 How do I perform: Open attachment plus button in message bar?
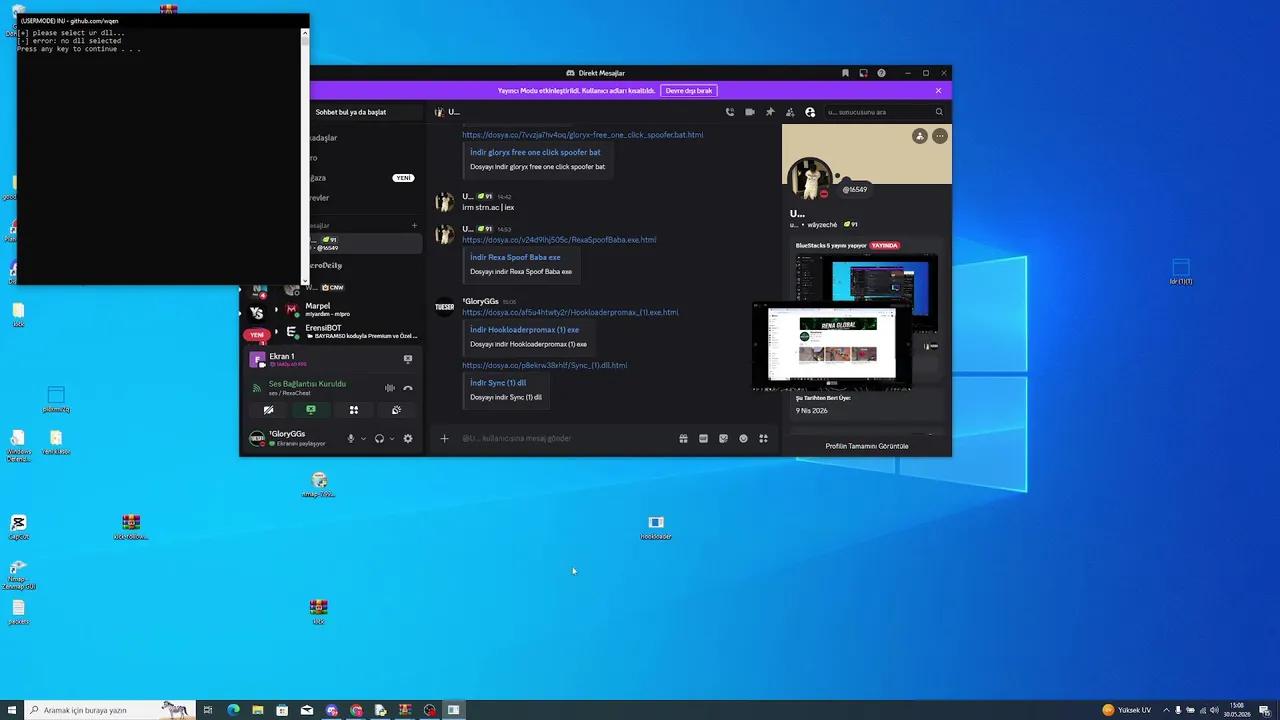tap(445, 438)
